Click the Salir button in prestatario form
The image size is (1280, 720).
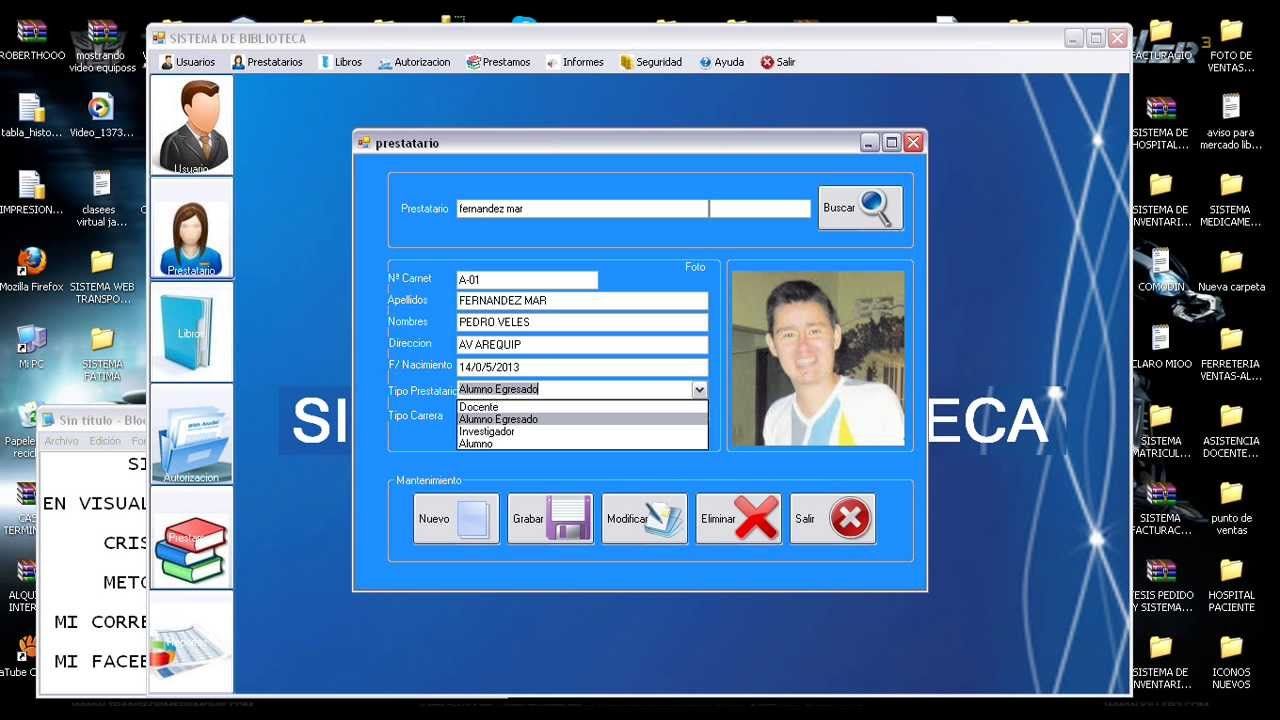pos(833,519)
